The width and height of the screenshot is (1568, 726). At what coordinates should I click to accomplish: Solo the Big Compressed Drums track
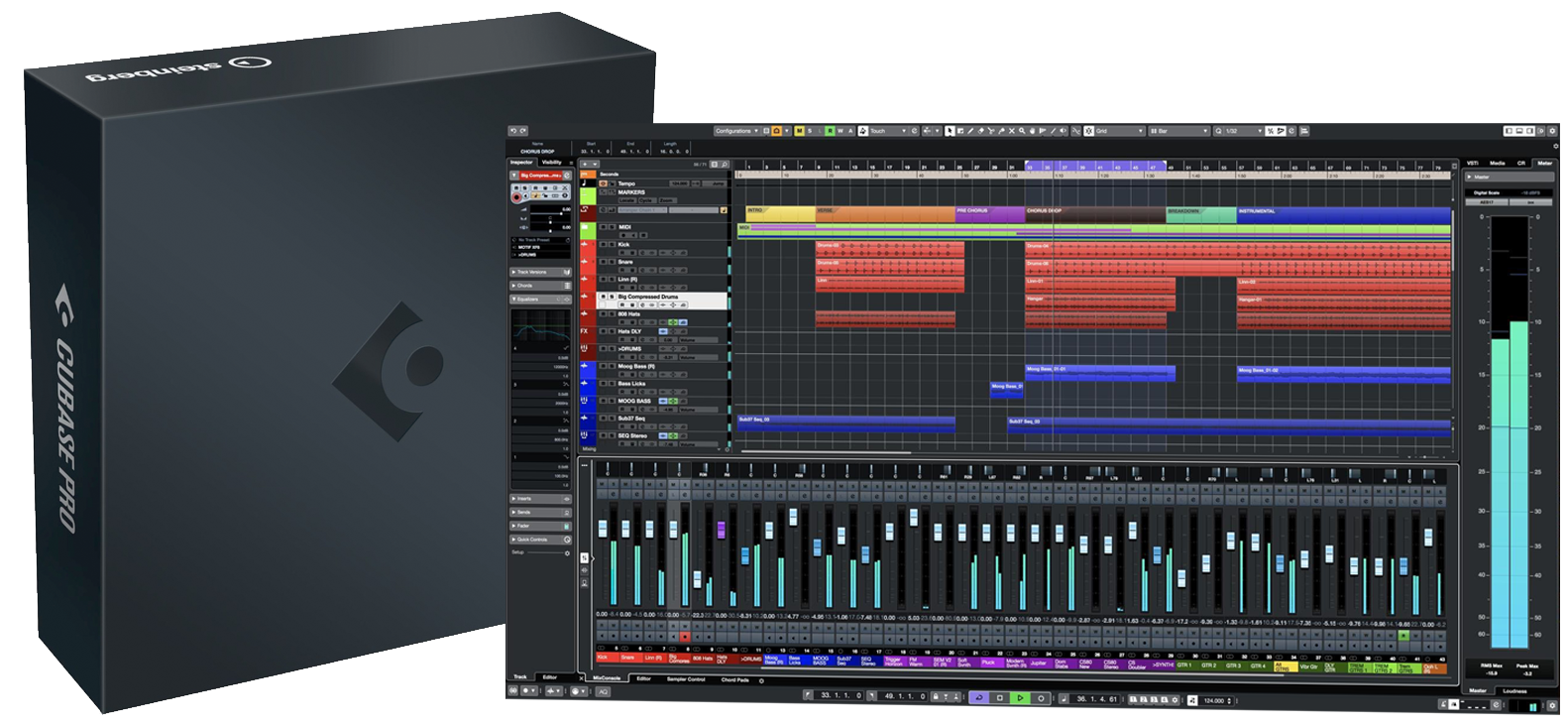click(612, 297)
